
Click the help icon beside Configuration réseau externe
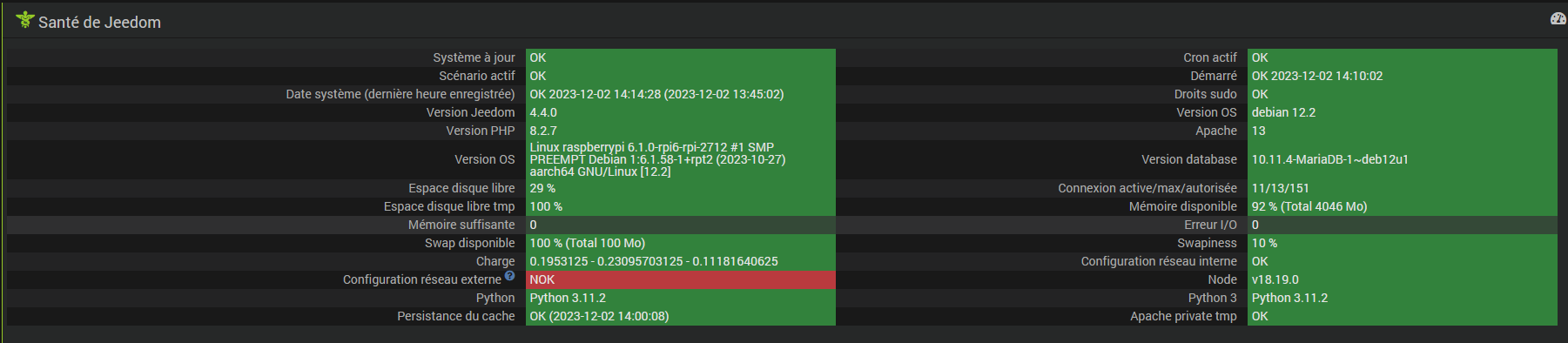[509, 276]
